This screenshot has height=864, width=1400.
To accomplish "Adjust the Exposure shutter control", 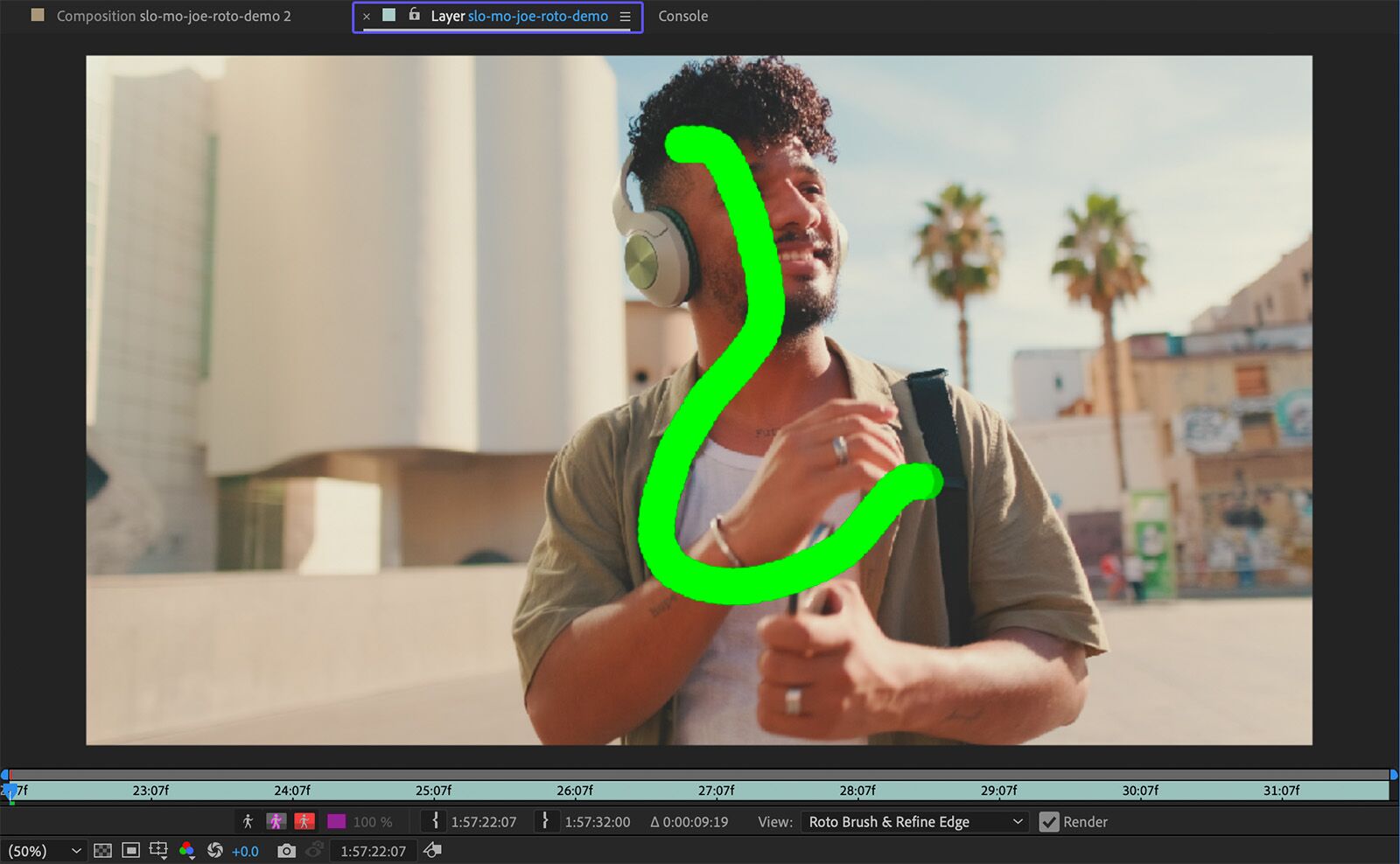I will point(215,850).
